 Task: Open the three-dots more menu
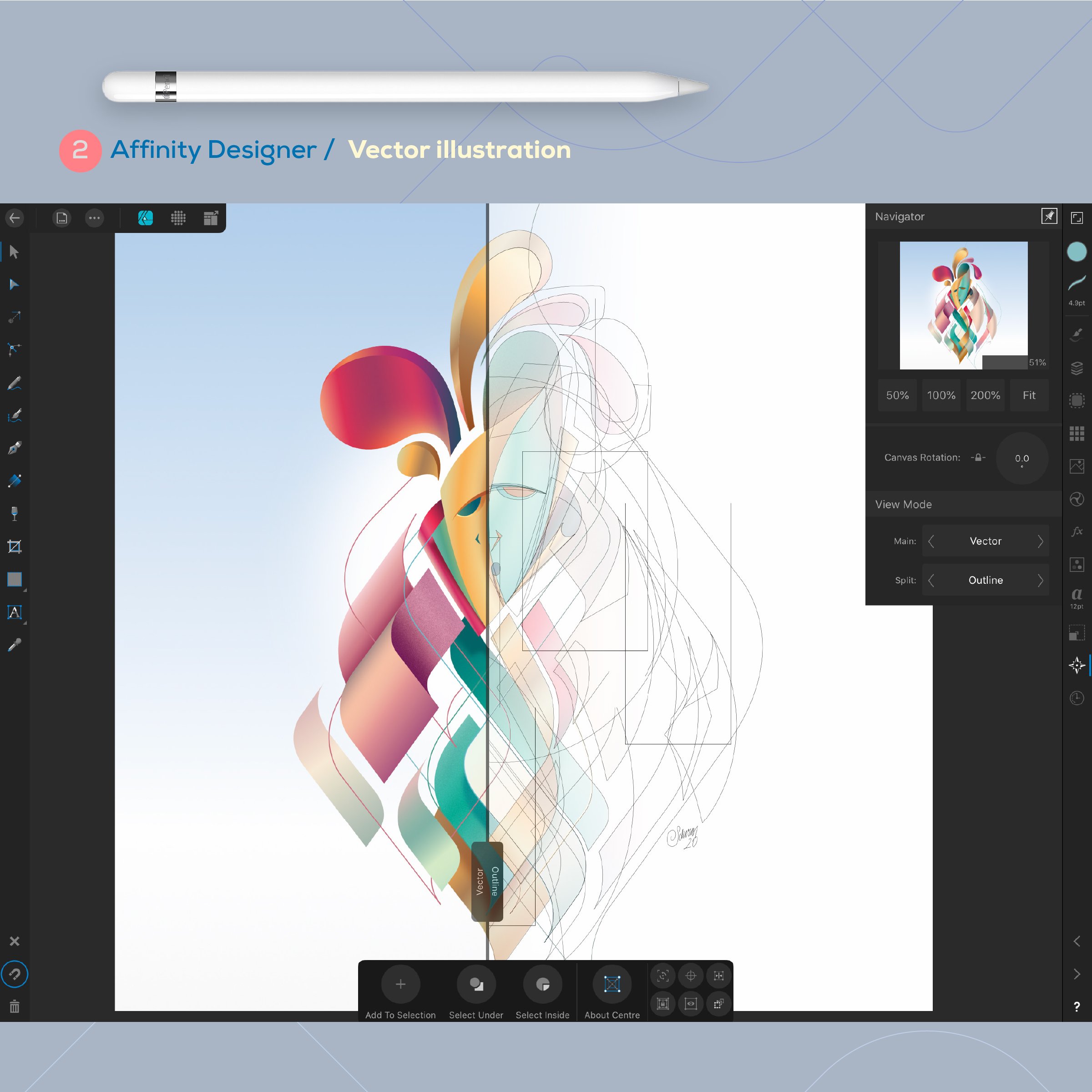click(94, 217)
